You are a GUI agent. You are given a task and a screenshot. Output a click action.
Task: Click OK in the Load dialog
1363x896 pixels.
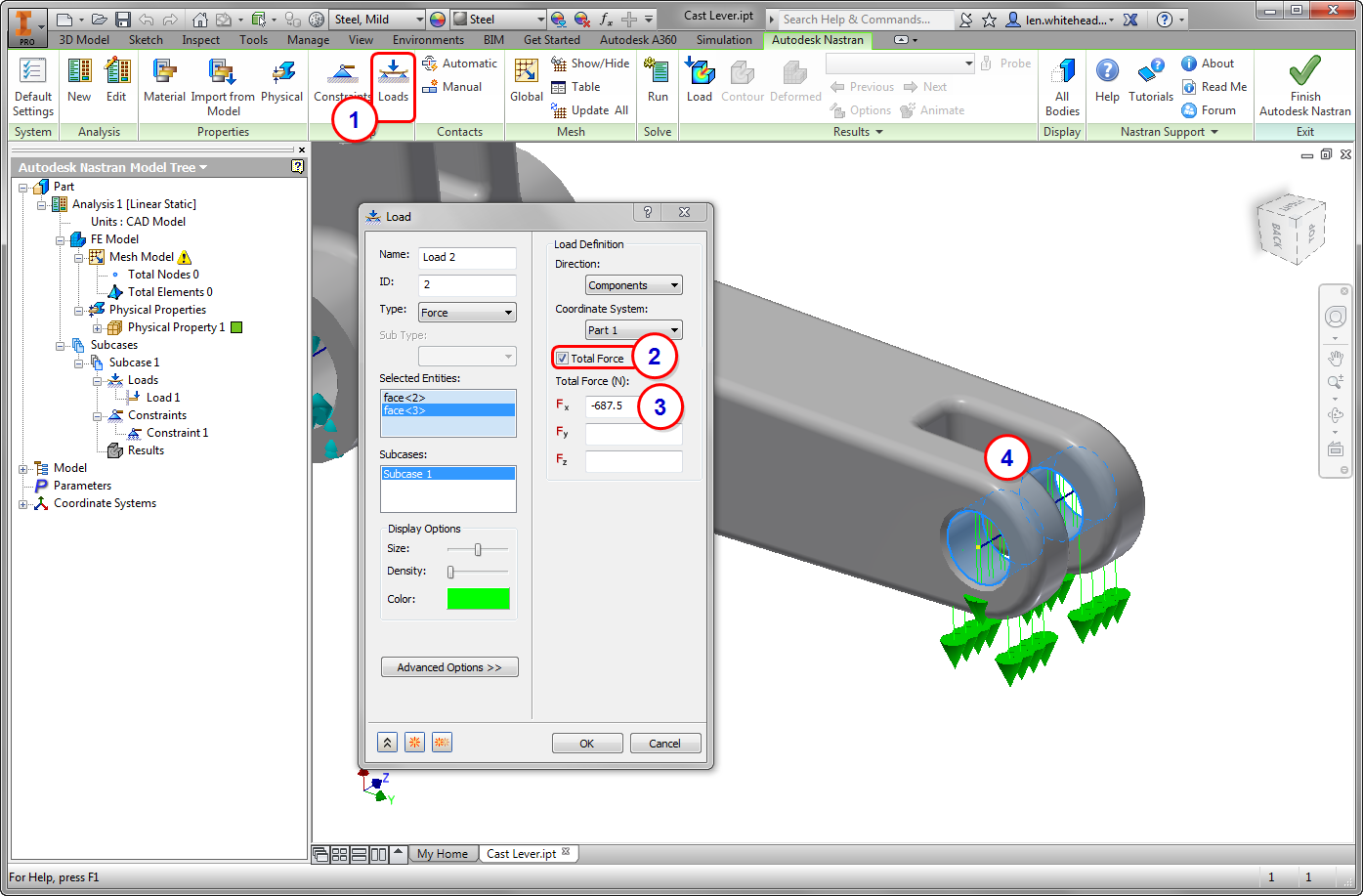[x=587, y=744]
